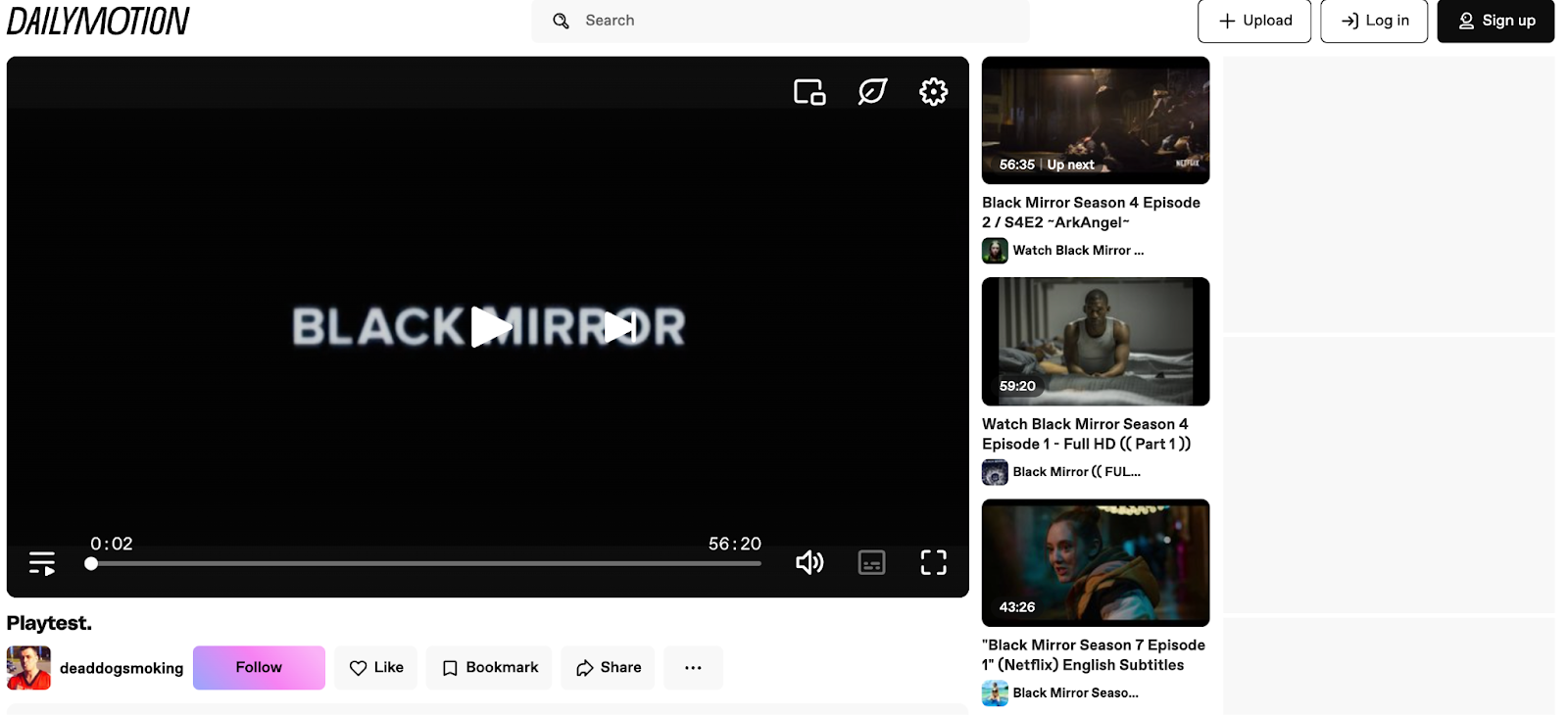Viewport: 1568px width, 715px height.
Task: Click the 0:02 elapsed time label
Action: [x=112, y=544]
